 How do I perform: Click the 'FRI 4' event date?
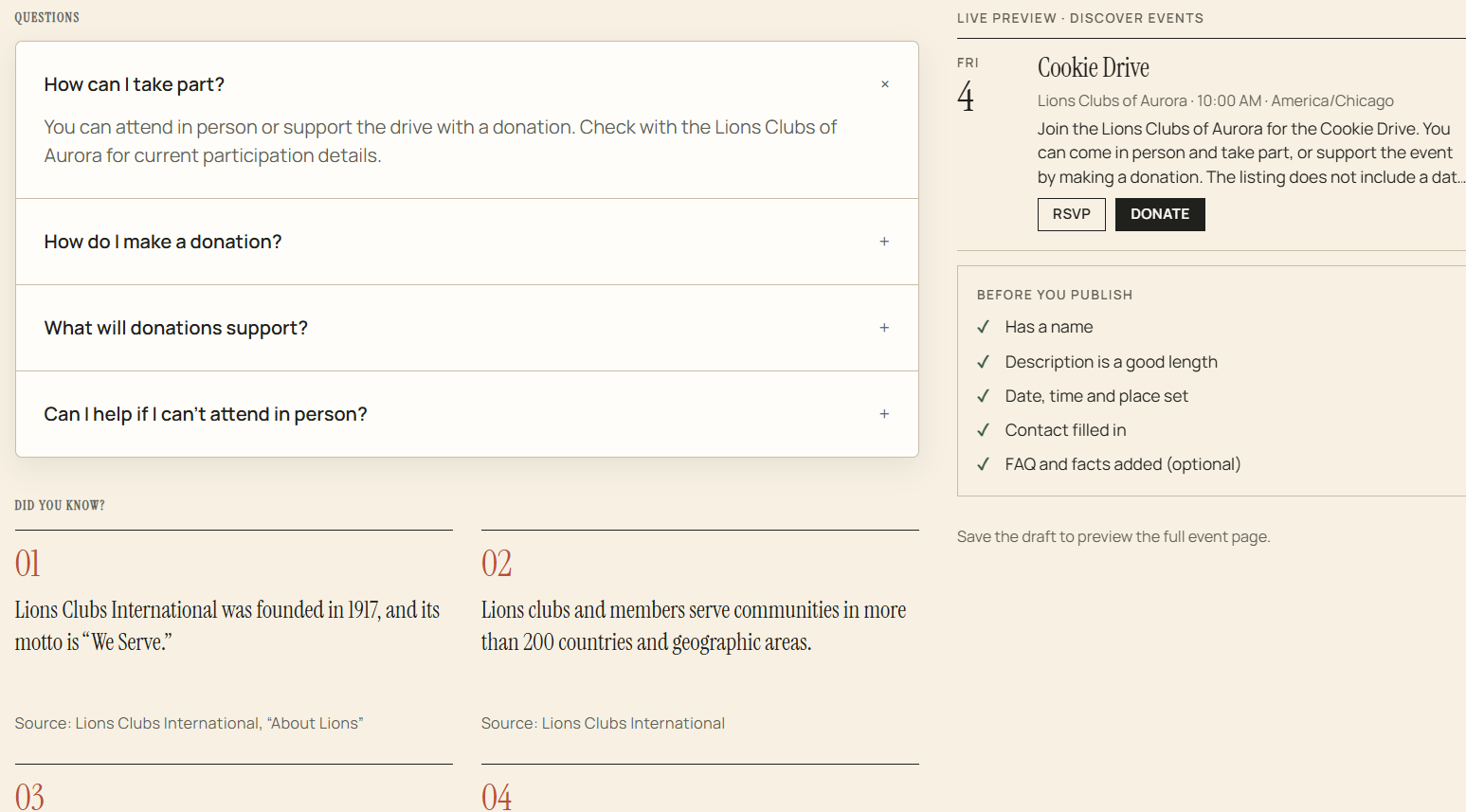[x=968, y=85]
